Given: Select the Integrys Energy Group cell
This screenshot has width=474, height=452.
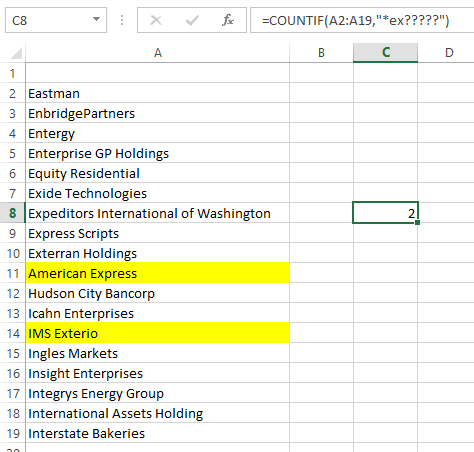Looking at the screenshot, I should tap(158, 393).
